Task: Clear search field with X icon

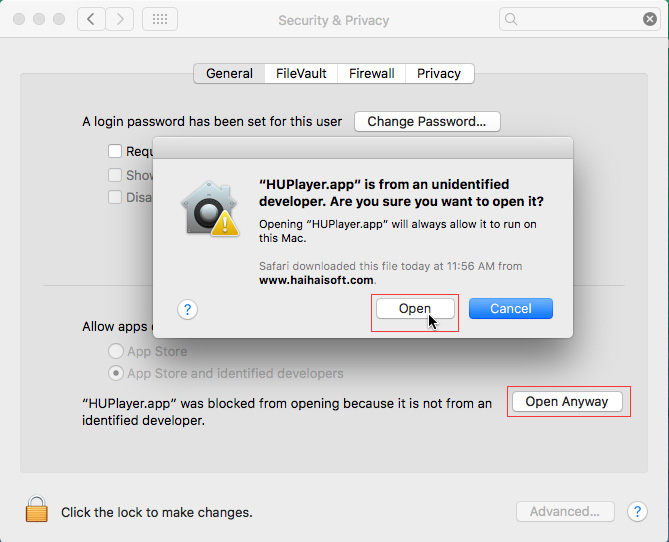Action: click(649, 19)
